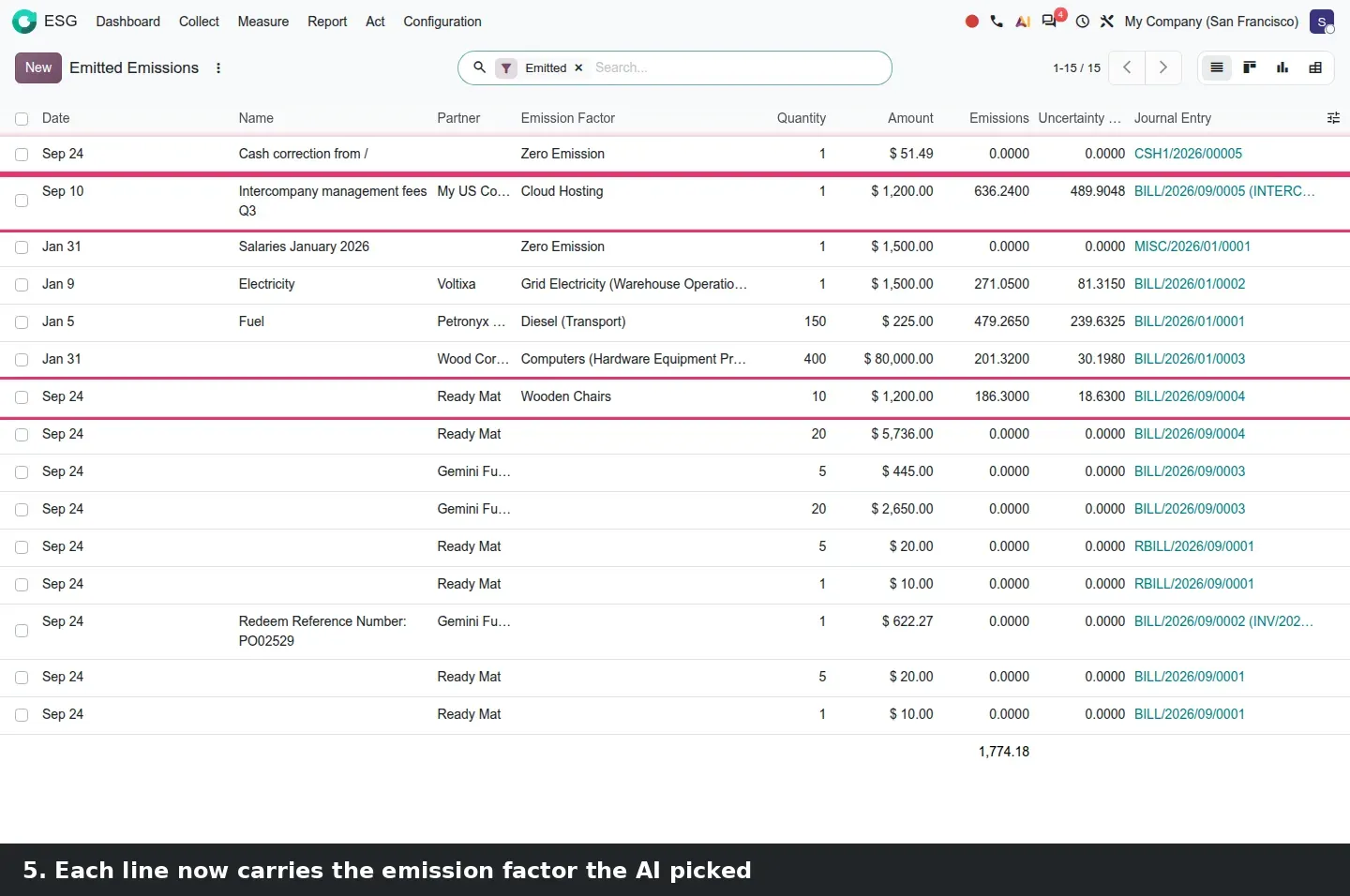Open the user avatar menu

tap(1322, 21)
